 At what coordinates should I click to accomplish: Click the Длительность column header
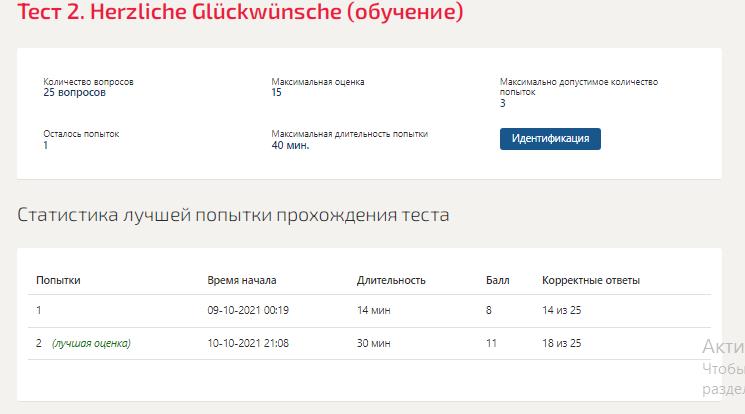tap(391, 280)
